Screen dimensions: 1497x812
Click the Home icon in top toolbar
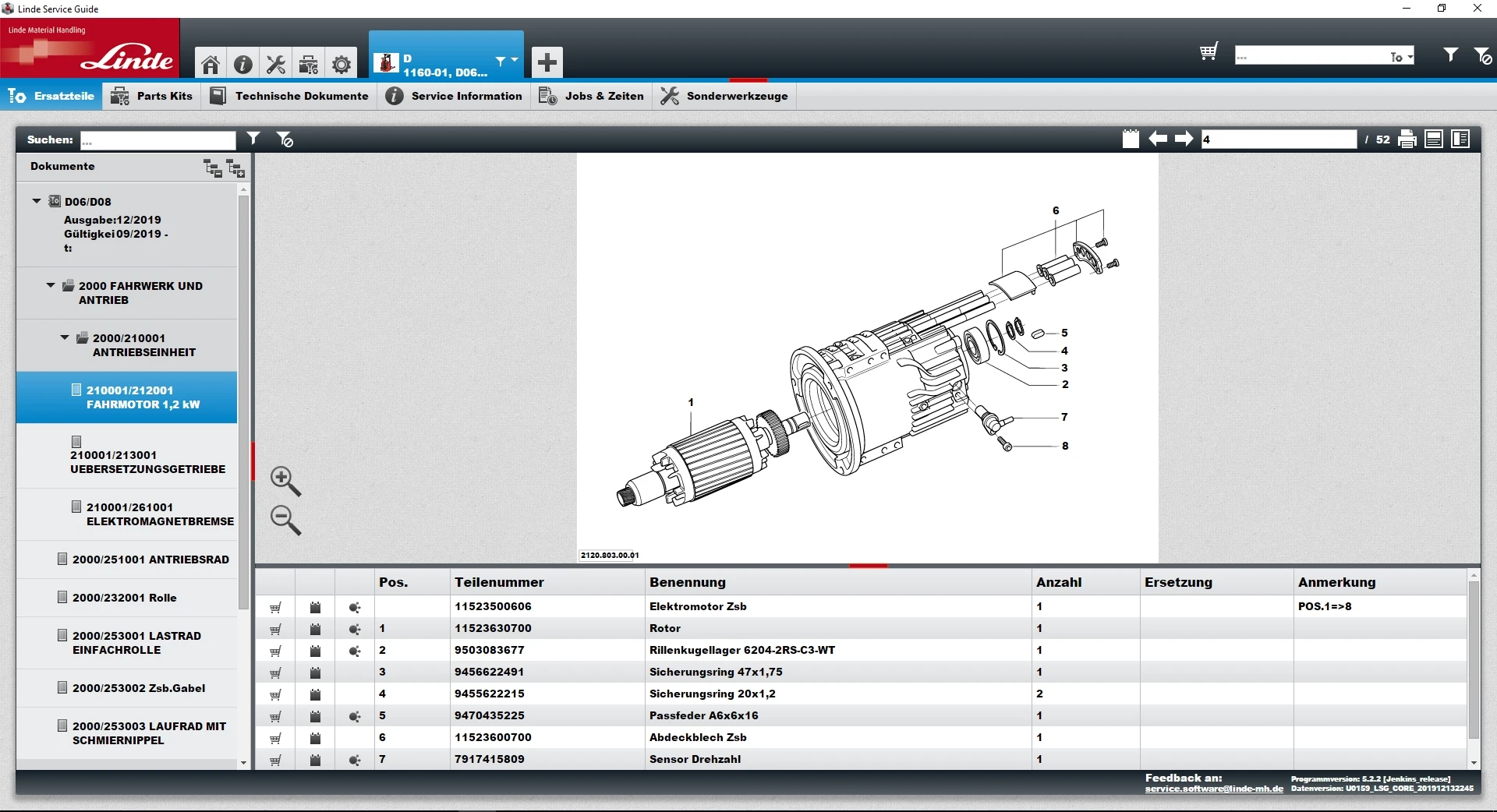[211, 64]
